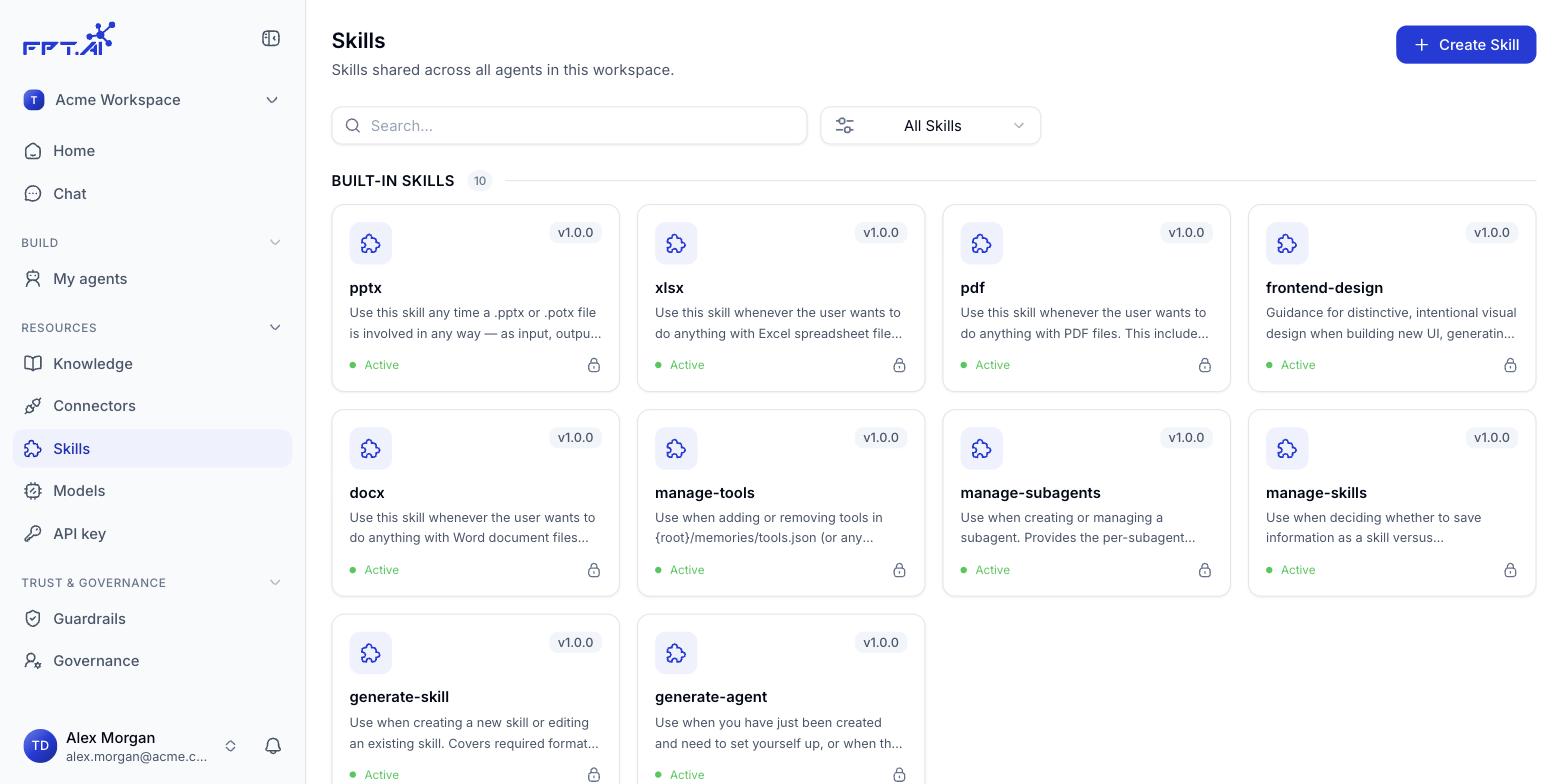Click lock icon on docx card
This screenshot has height=784, width=1562.
pos(594,570)
